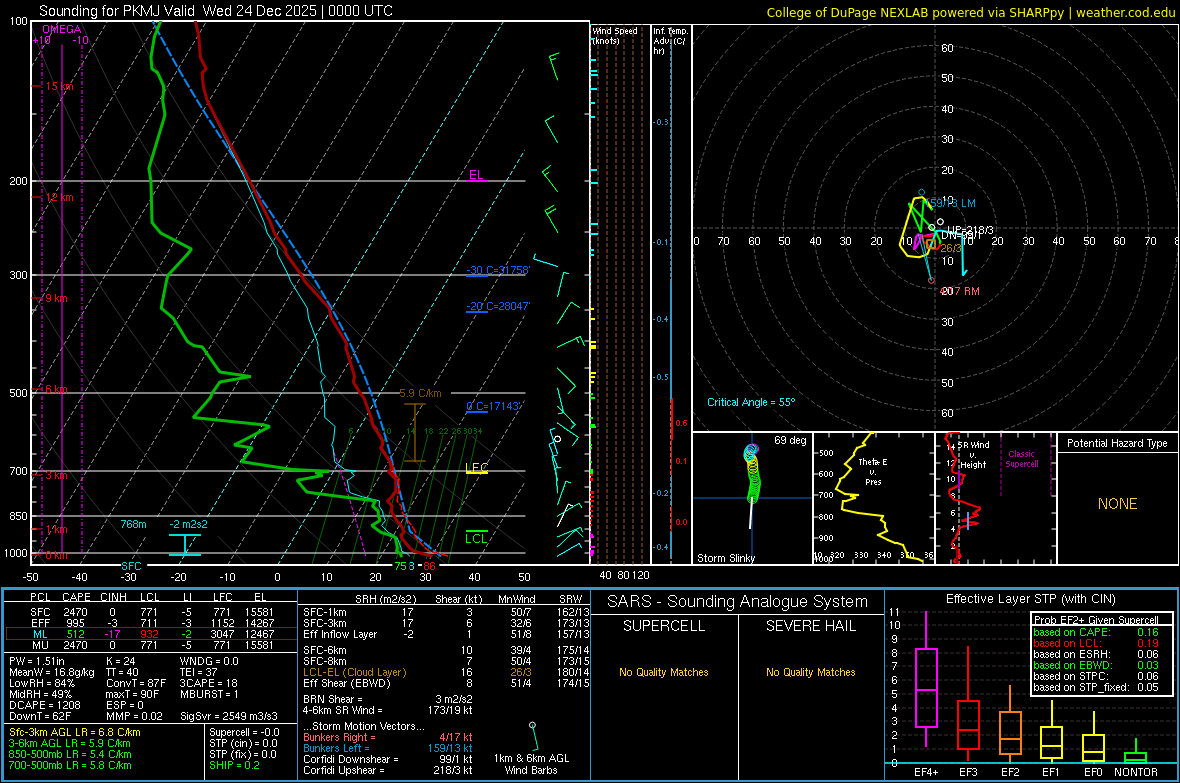Viewport: 1180px width, 783px height.
Task: Click the 'STP (cin) = 0.0' value
Action: click(x=243, y=743)
